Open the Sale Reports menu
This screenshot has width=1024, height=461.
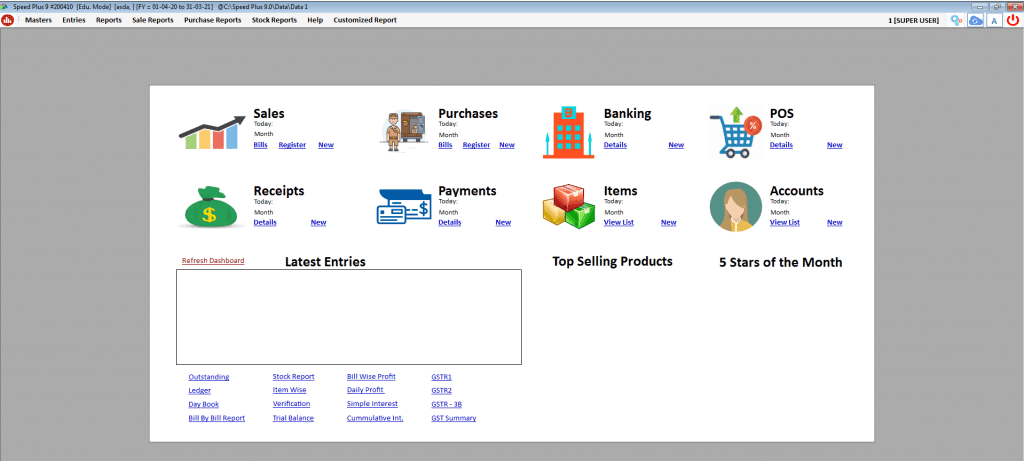[x=152, y=20]
